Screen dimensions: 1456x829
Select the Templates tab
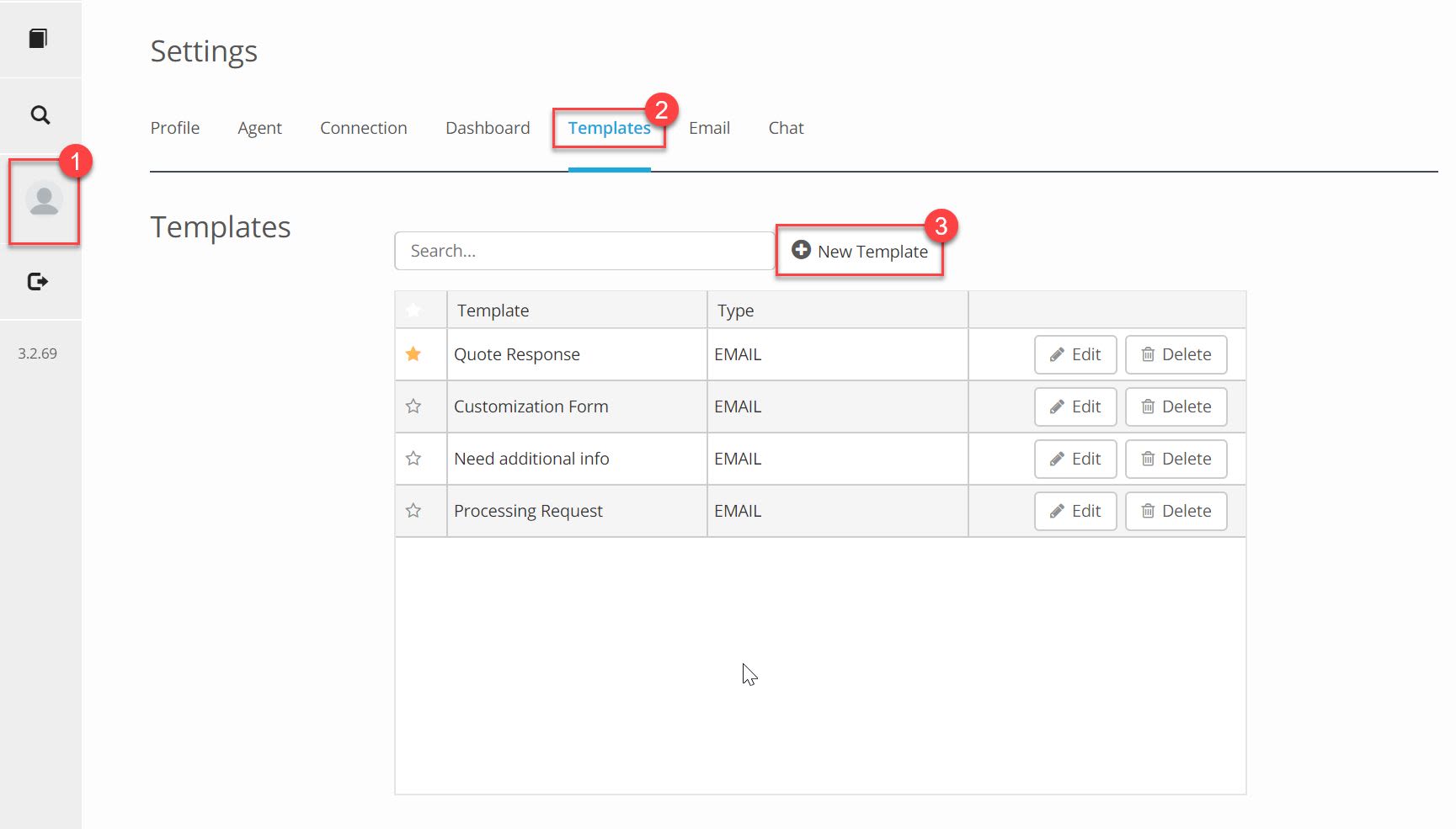pyautogui.click(x=609, y=128)
